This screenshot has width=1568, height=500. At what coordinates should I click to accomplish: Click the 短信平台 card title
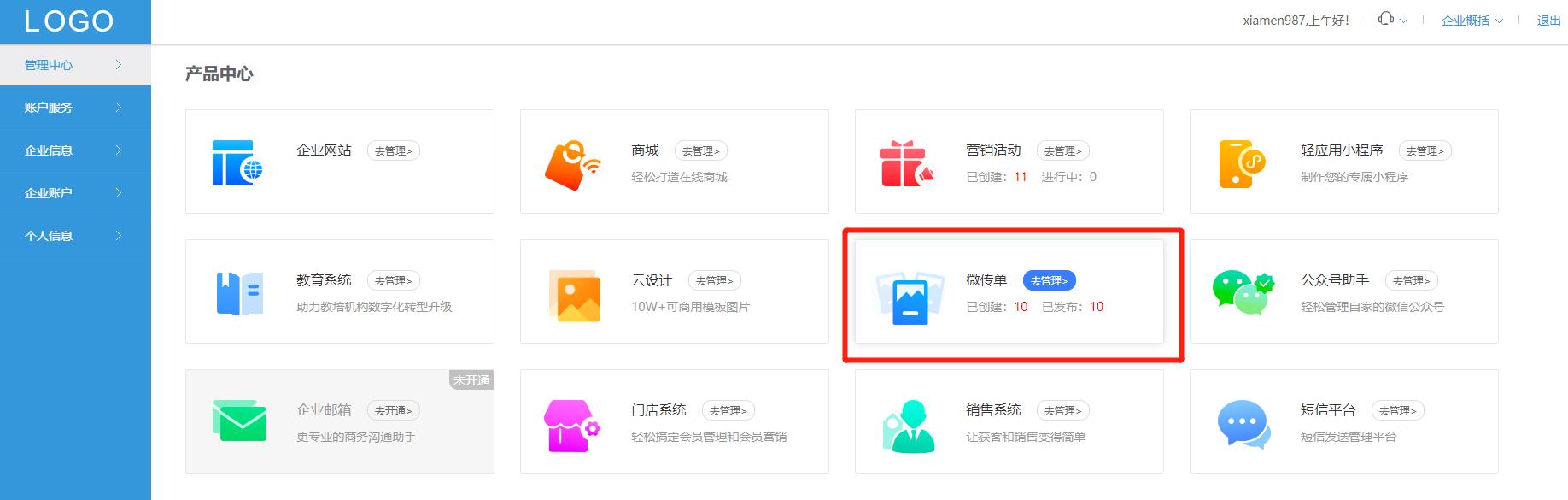pos(1328,410)
